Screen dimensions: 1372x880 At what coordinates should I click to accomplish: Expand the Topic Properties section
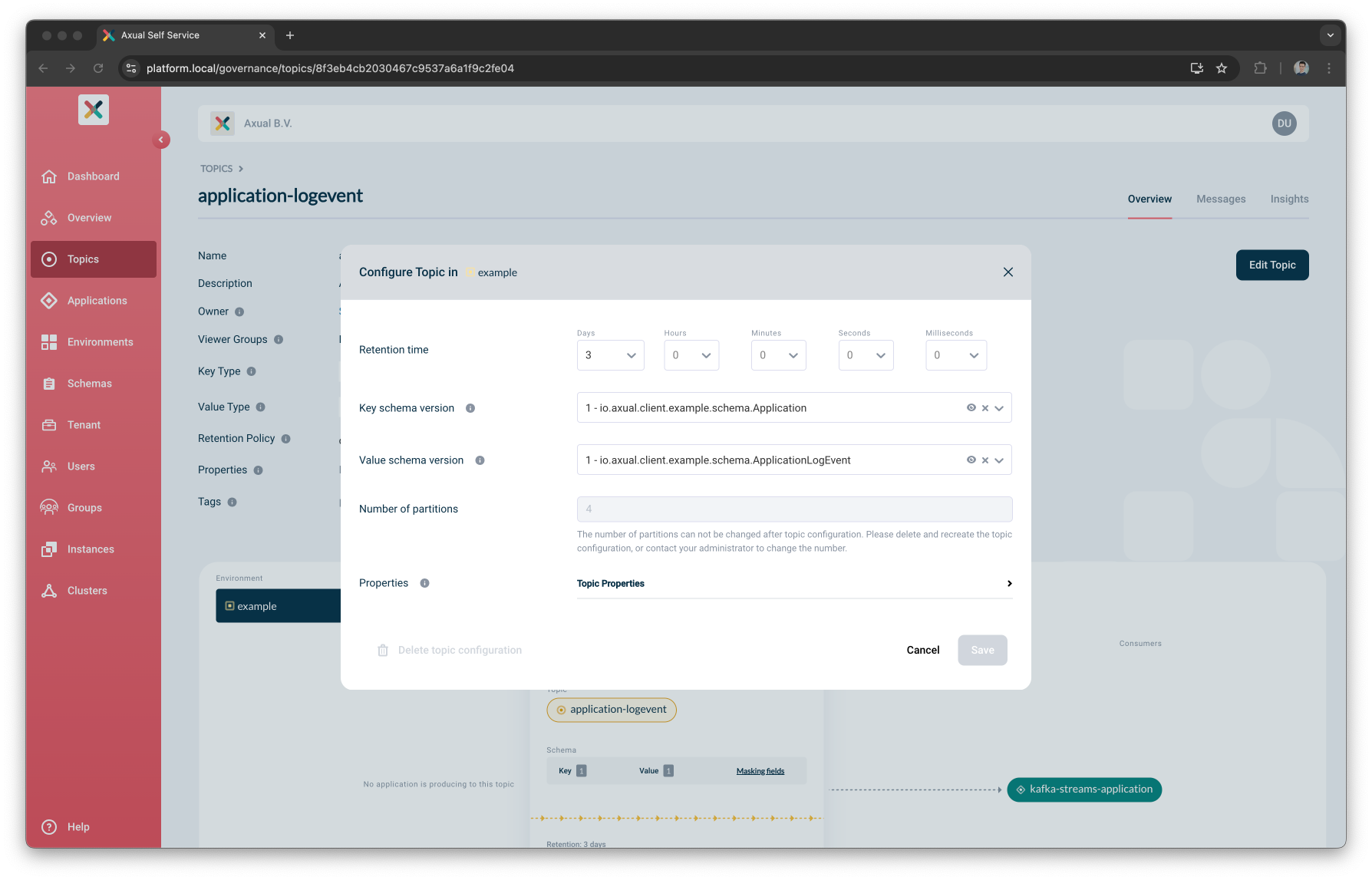(794, 584)
